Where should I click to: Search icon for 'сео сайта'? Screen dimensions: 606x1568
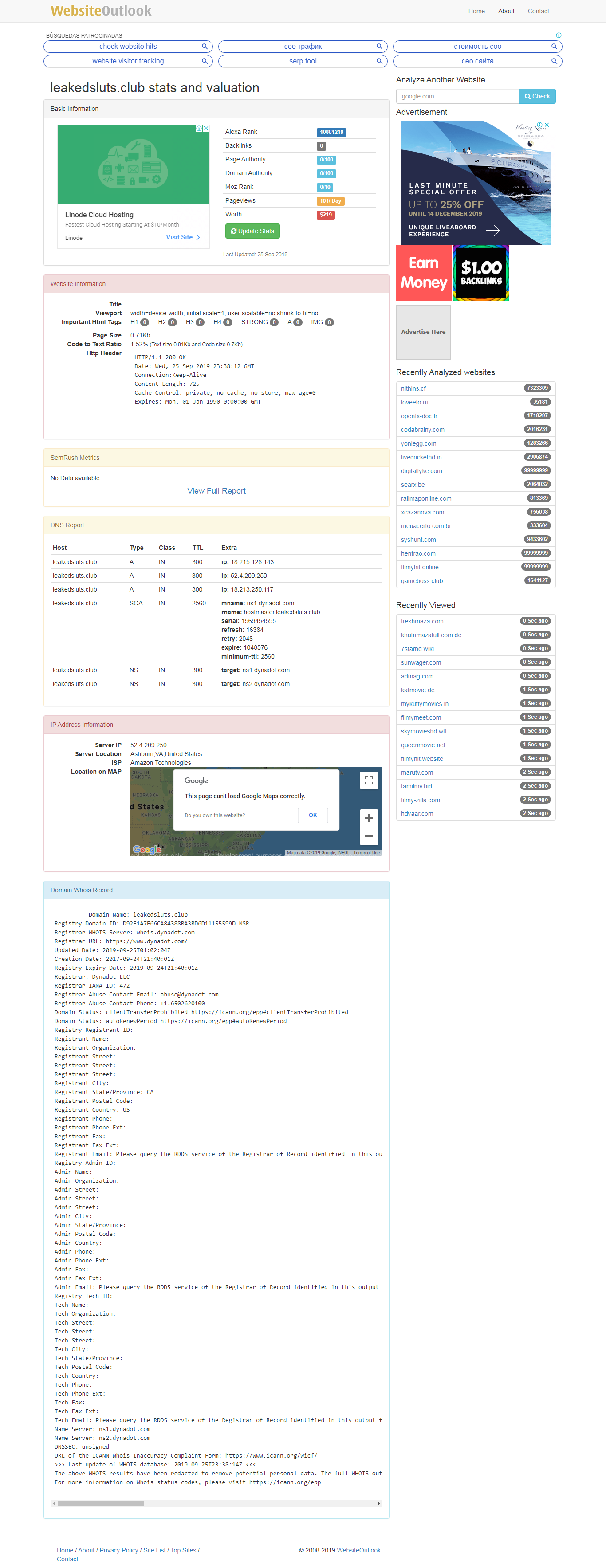coord(554,61)
